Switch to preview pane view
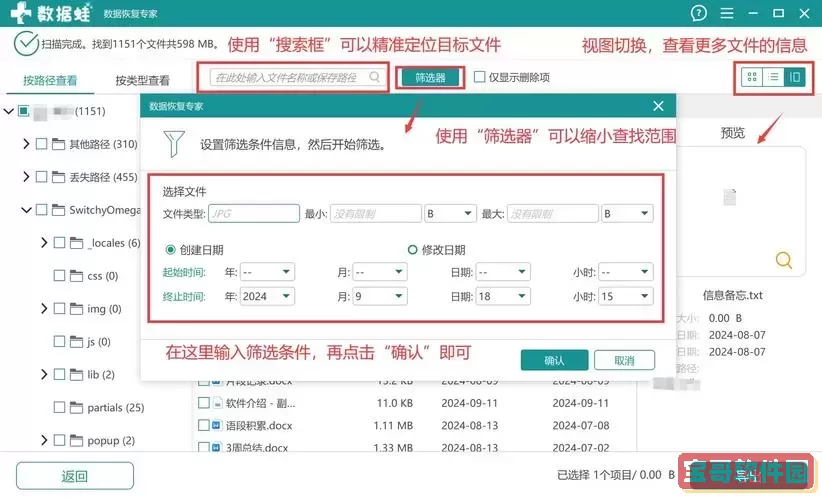The width and height of the screenshot is (822, 500). [x=795, y=78]
